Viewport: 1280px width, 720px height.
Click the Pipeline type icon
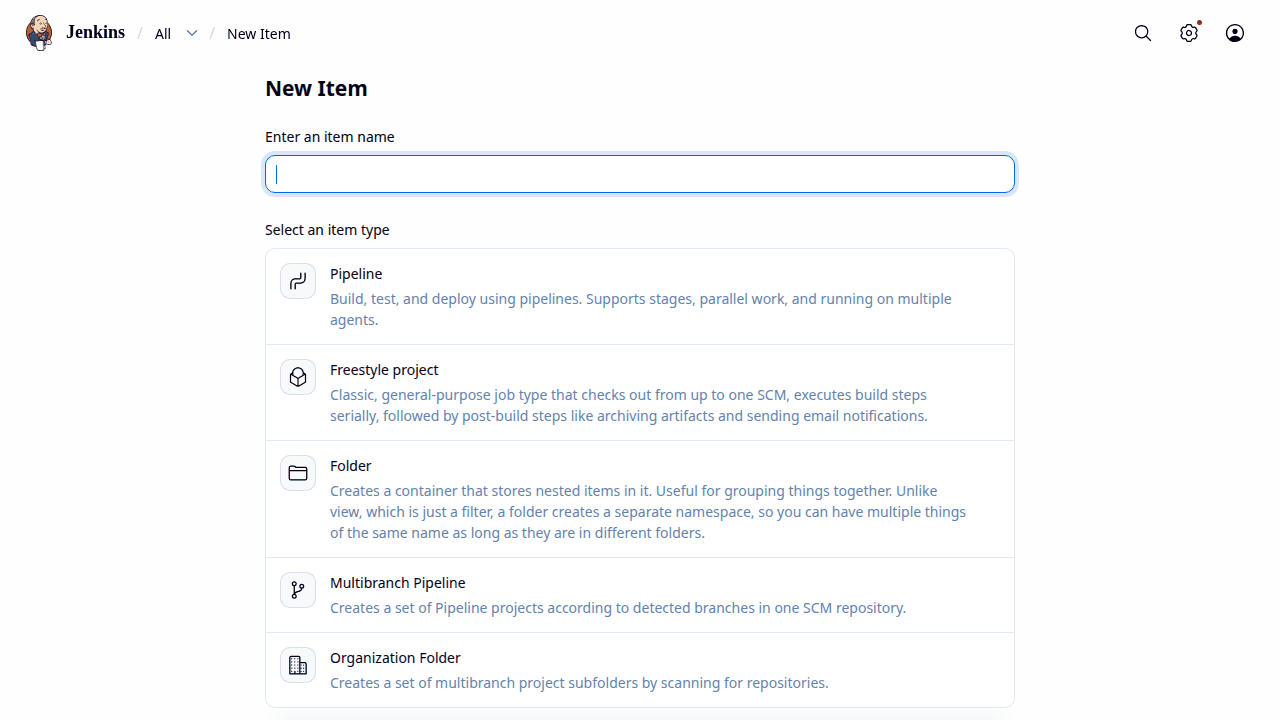[x=298, y=281]
